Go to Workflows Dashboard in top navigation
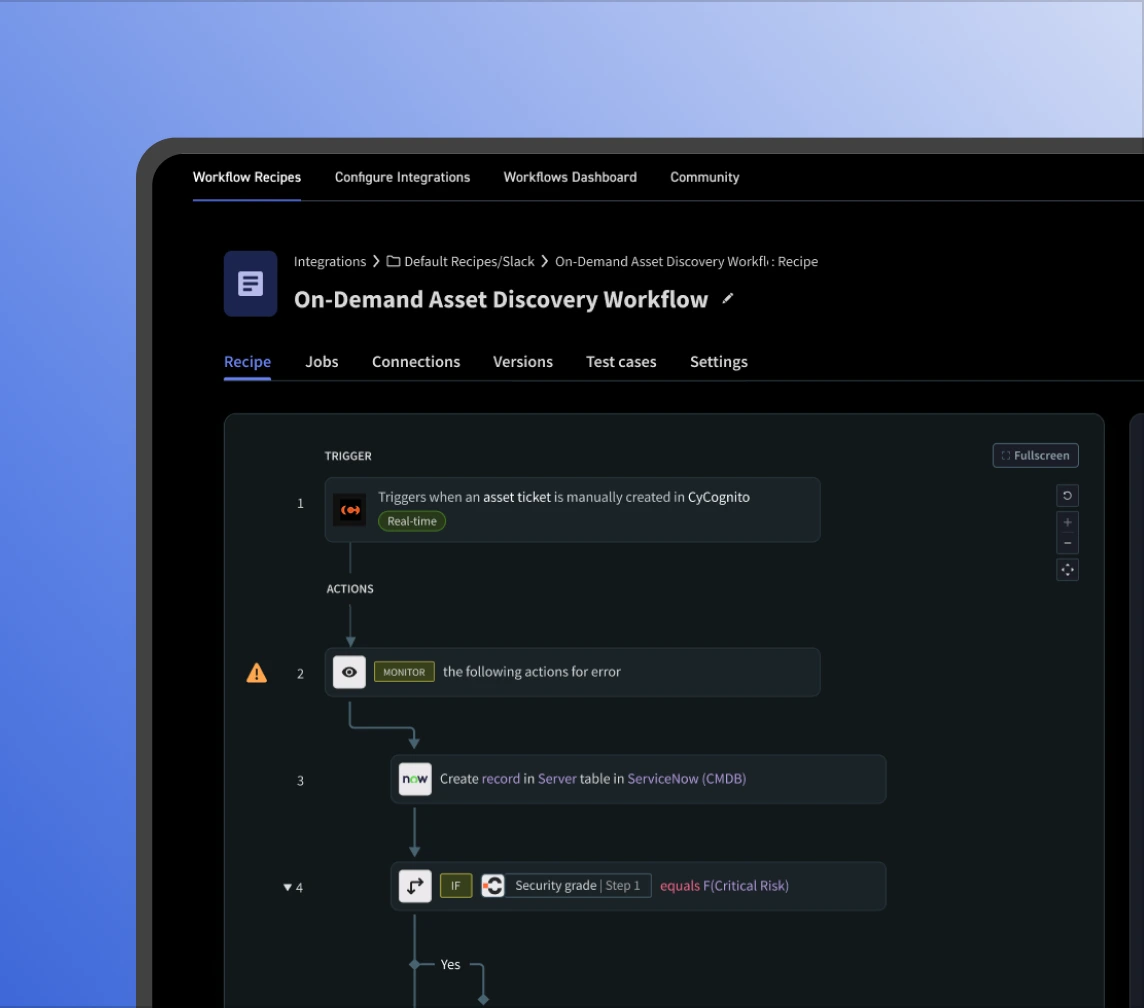Viewport: 1144px width, 1008px height. [570, 177]
